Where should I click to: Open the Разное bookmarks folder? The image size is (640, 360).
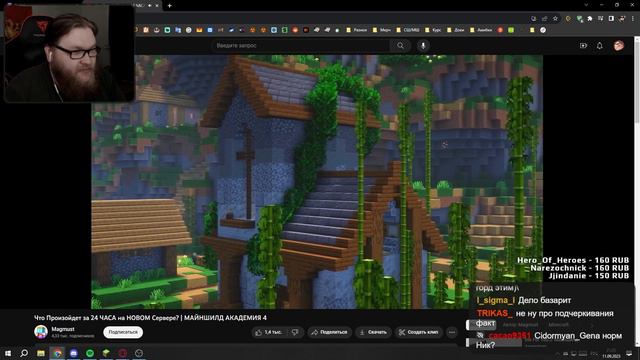click(x=356, y=30)
